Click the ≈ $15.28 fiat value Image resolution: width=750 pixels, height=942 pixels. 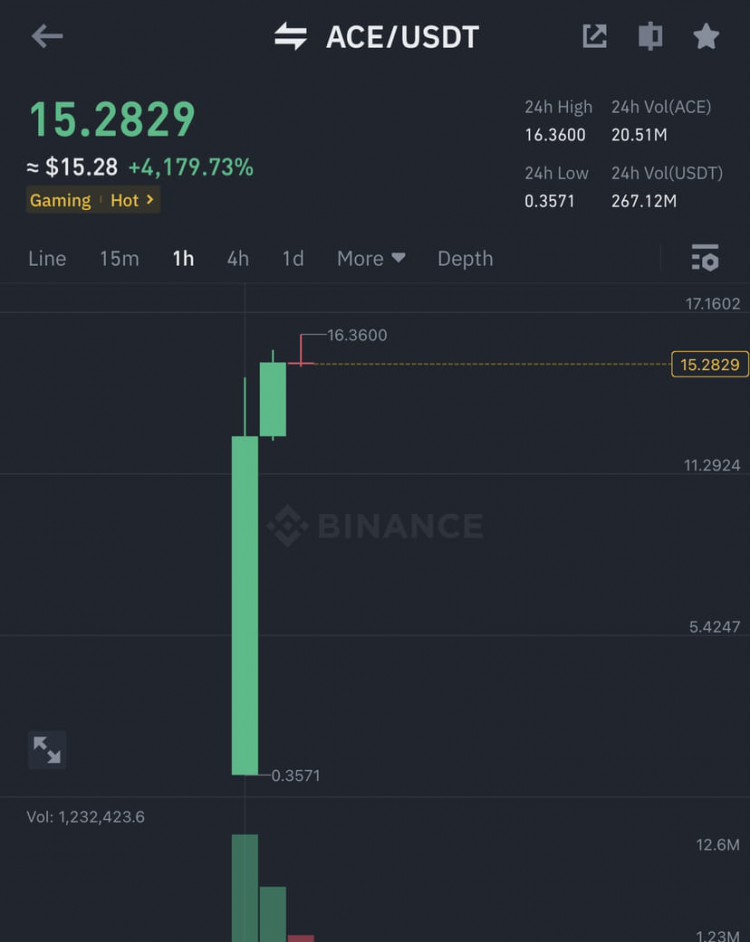coord(72,167)
